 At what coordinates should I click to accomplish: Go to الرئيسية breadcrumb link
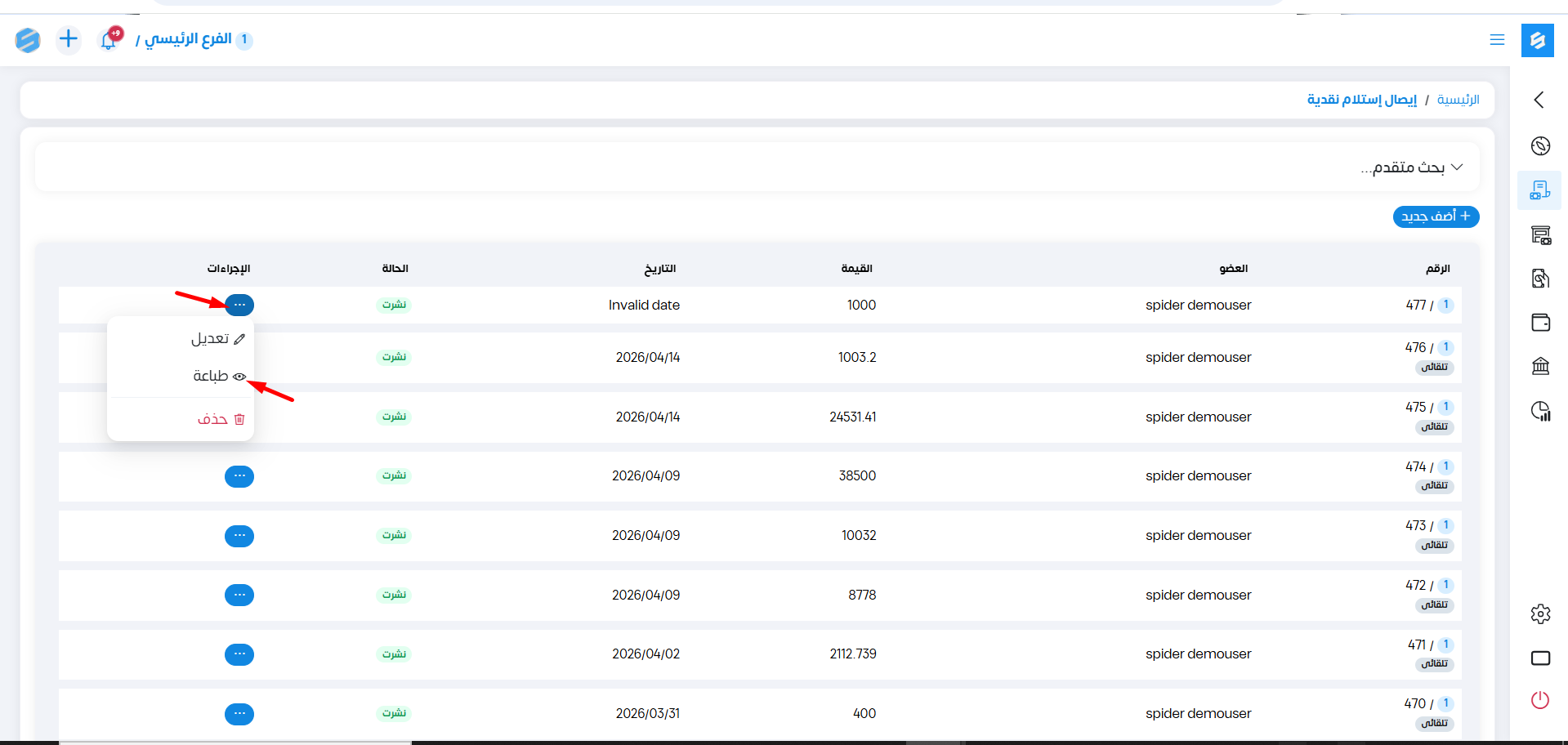coord(1458,100)
